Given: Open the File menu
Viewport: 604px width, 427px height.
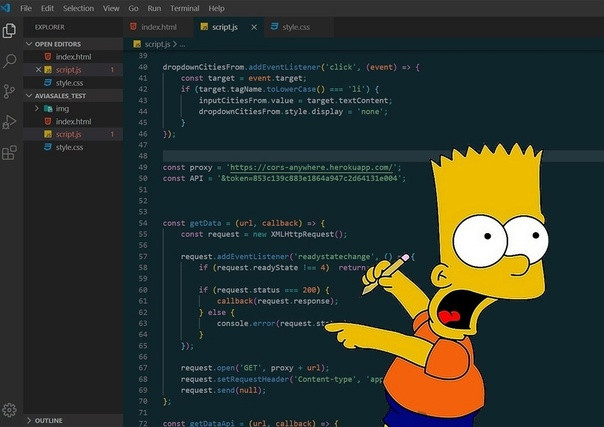Looking at the screenshot, I should pyautogui.click(x=26, y=8).
